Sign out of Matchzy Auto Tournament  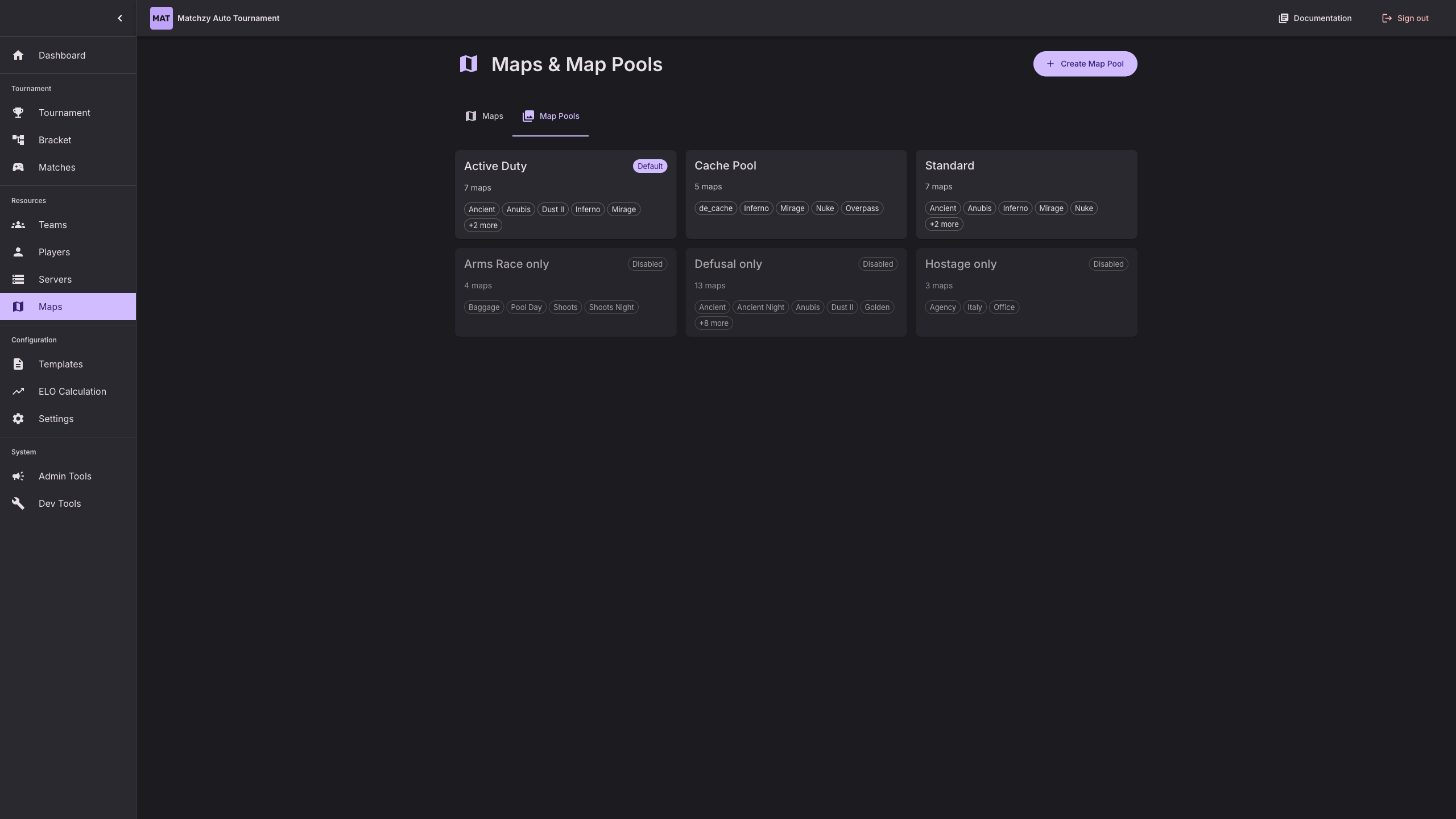pos(1404,18)
